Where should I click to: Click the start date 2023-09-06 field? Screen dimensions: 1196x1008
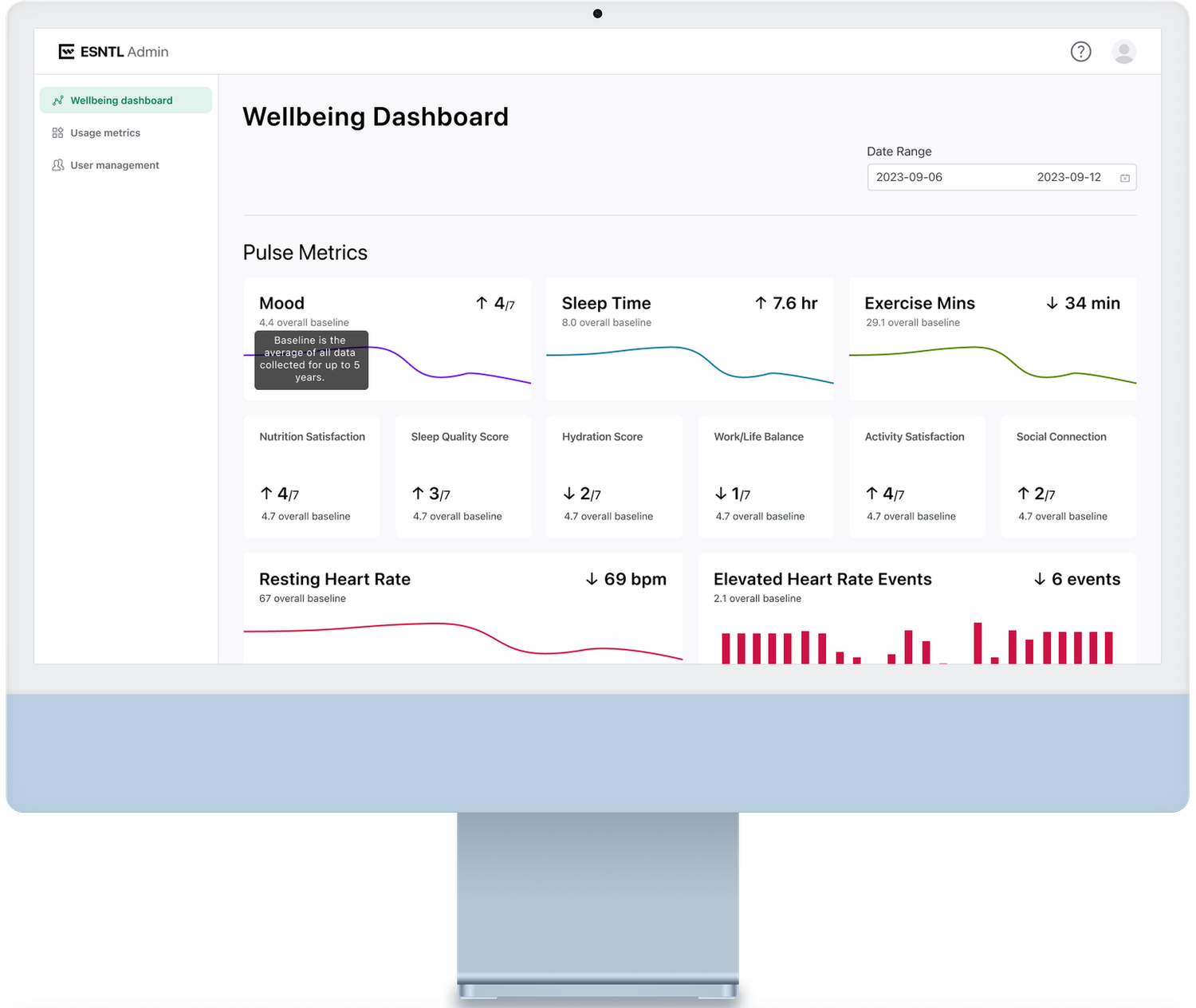(909, 177)
